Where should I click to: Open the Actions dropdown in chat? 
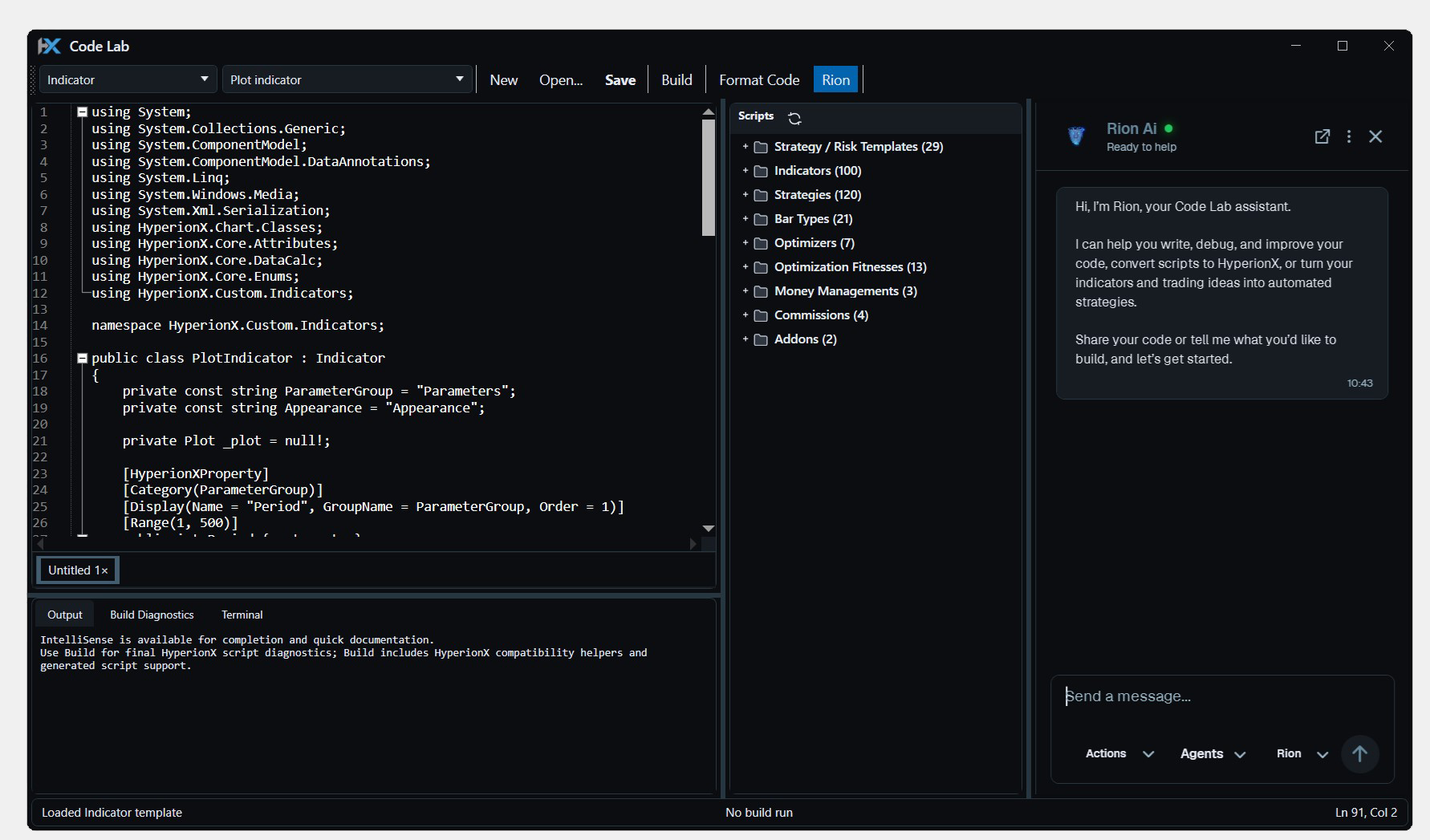pyautogui.click(x=1119, y=753)
